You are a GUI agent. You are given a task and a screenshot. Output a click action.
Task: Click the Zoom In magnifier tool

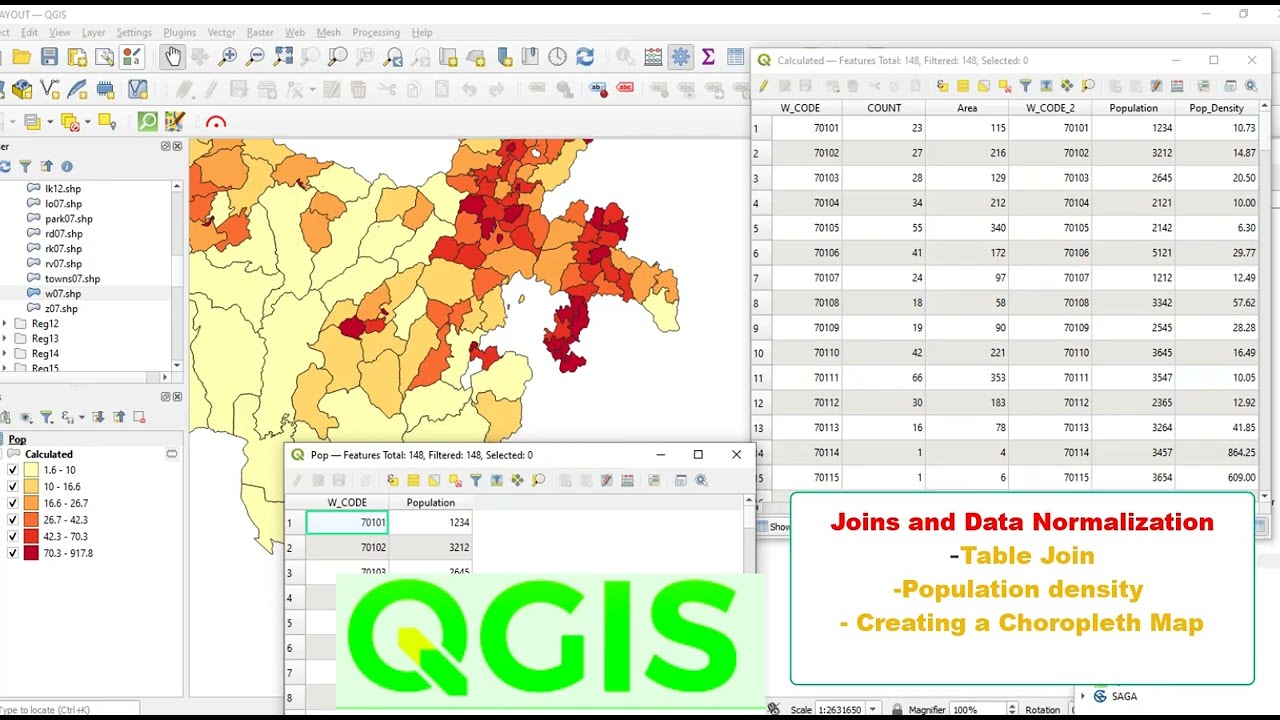[x=228, y=57]
